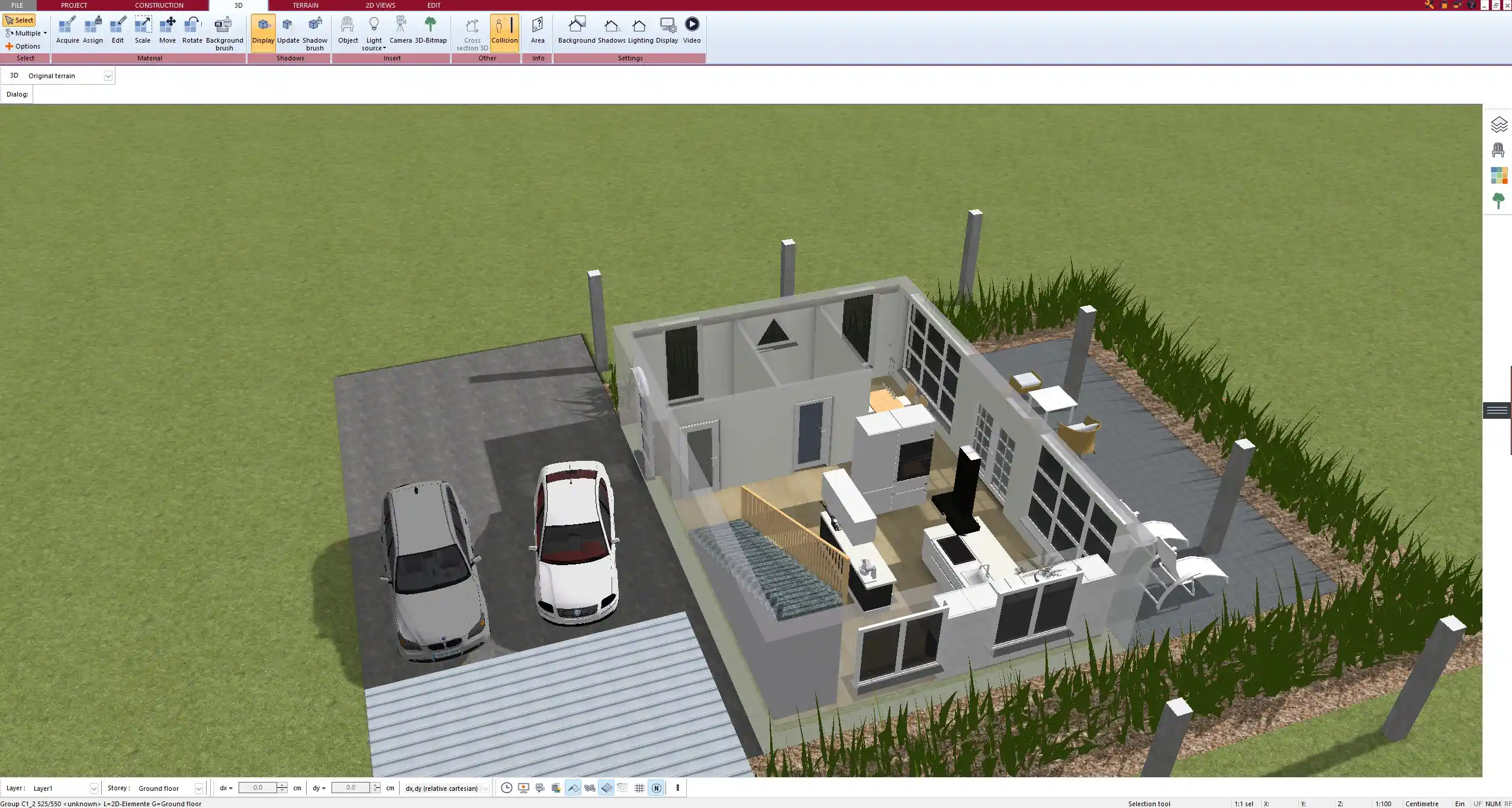Click the Options button
Viewport: 1512px width, 808px height.
click(x=23, y=46)
